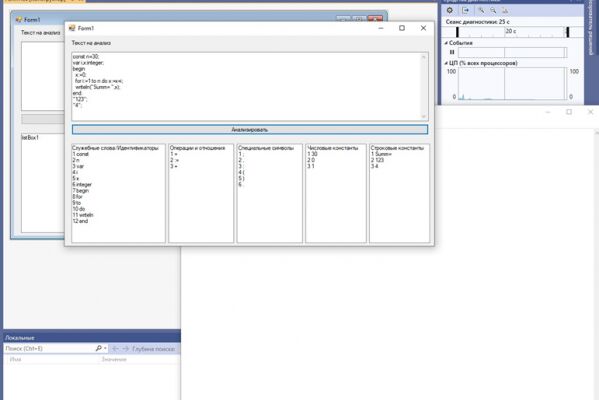The width and height of the screenshot is (599, 400).
Task: Click the Сеанс диагностики: 25 с label
Action: tap(478, 22)
